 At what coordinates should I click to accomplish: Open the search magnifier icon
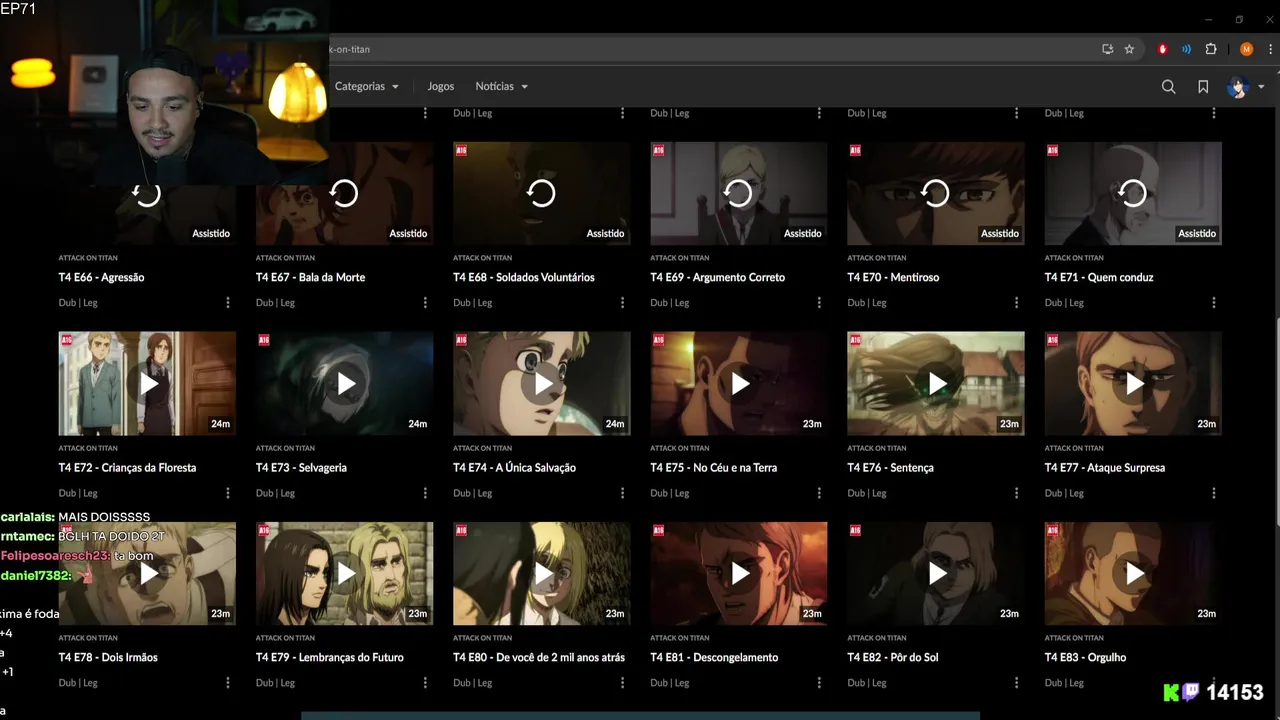[1168, 87]
